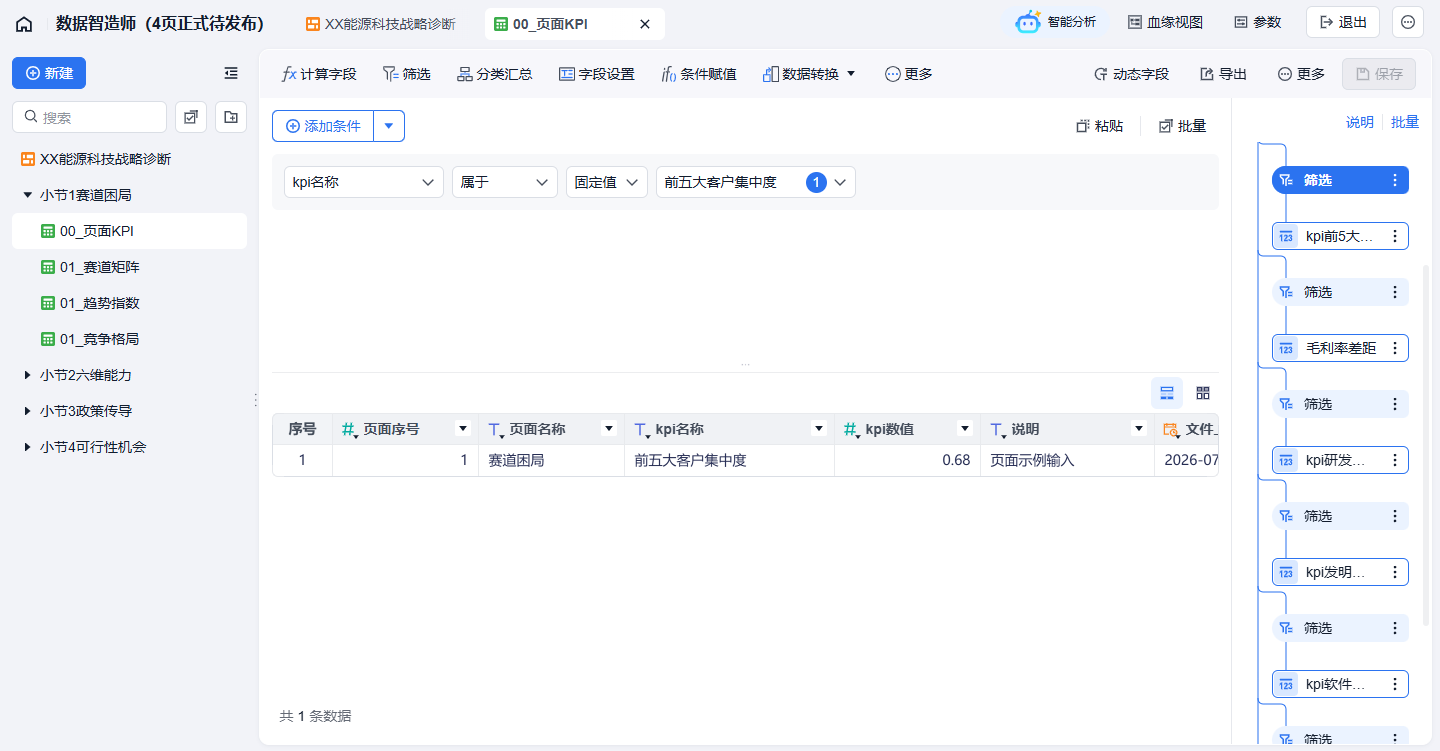Click 更多 beside 数据转换

click(x=909, y=74)
